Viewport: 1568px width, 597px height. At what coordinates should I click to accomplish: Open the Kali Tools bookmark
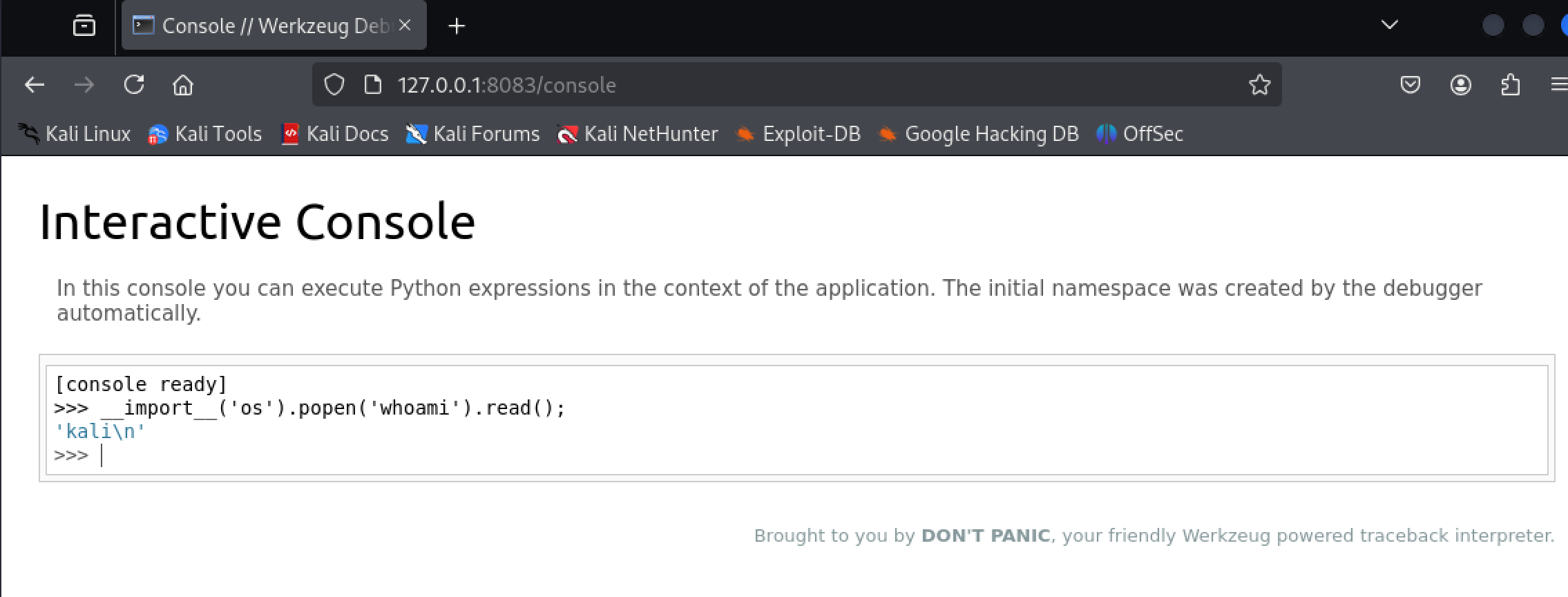(x=205, y=134)
